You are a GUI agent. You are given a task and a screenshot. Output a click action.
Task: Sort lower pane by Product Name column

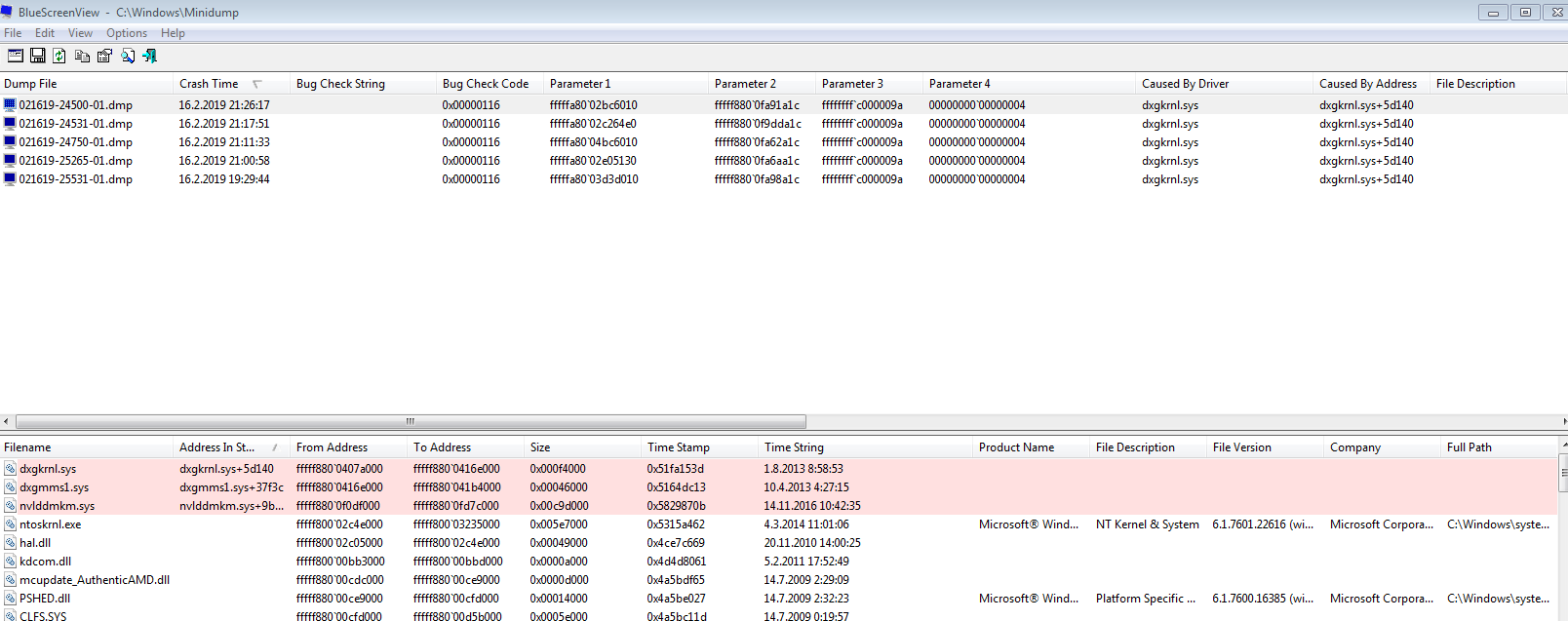tap(1032, 447)
